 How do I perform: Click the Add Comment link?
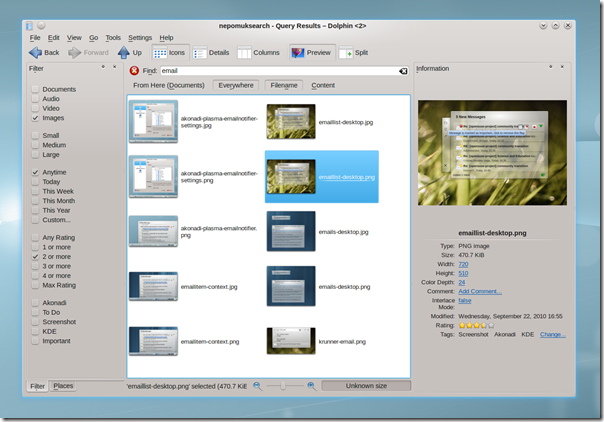point(480,291)
